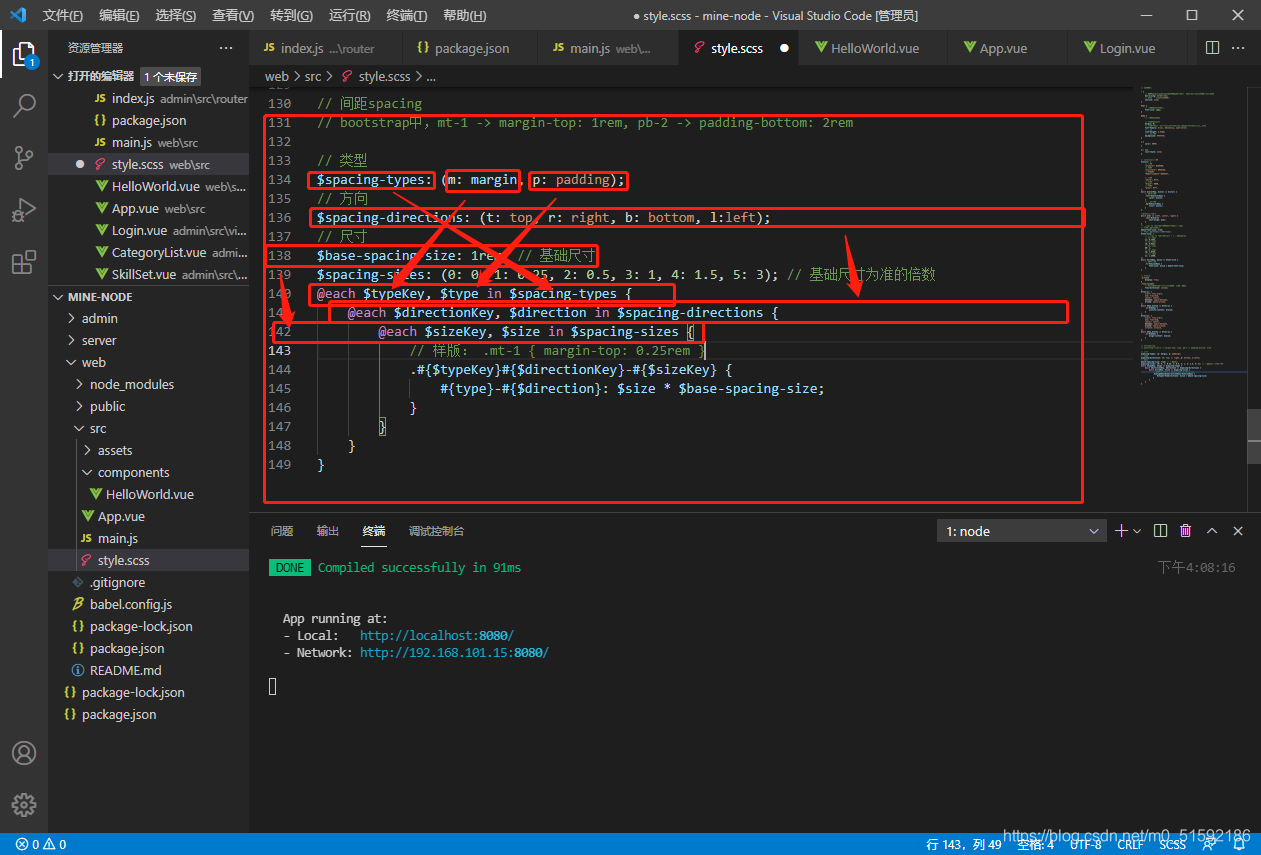Open the 文件(F) menu
The width and height of the screenshot is (1261, 855).
63,16
